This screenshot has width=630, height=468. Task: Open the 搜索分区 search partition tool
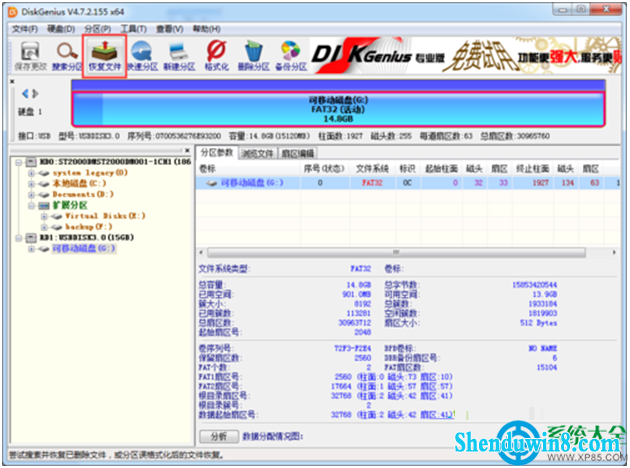[67, 56]
